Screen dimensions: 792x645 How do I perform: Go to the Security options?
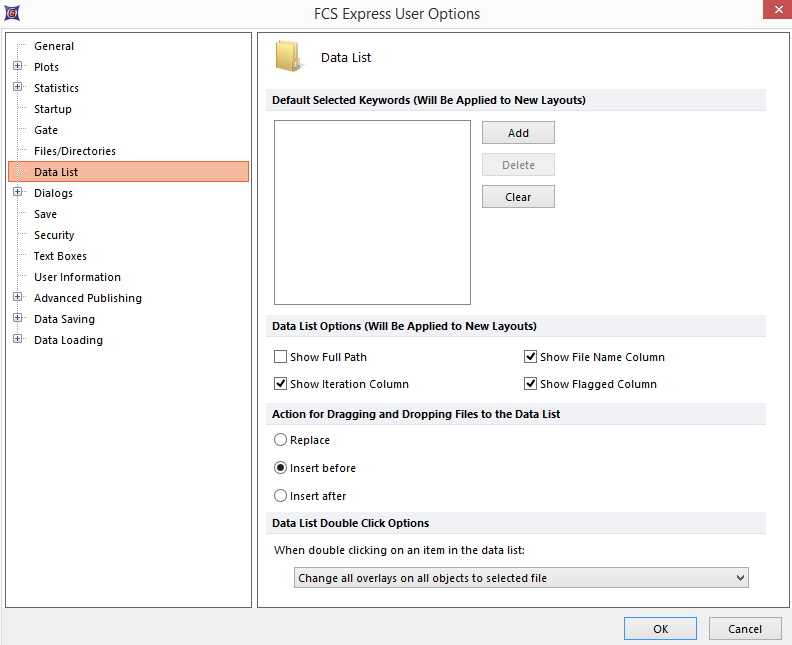54,235
